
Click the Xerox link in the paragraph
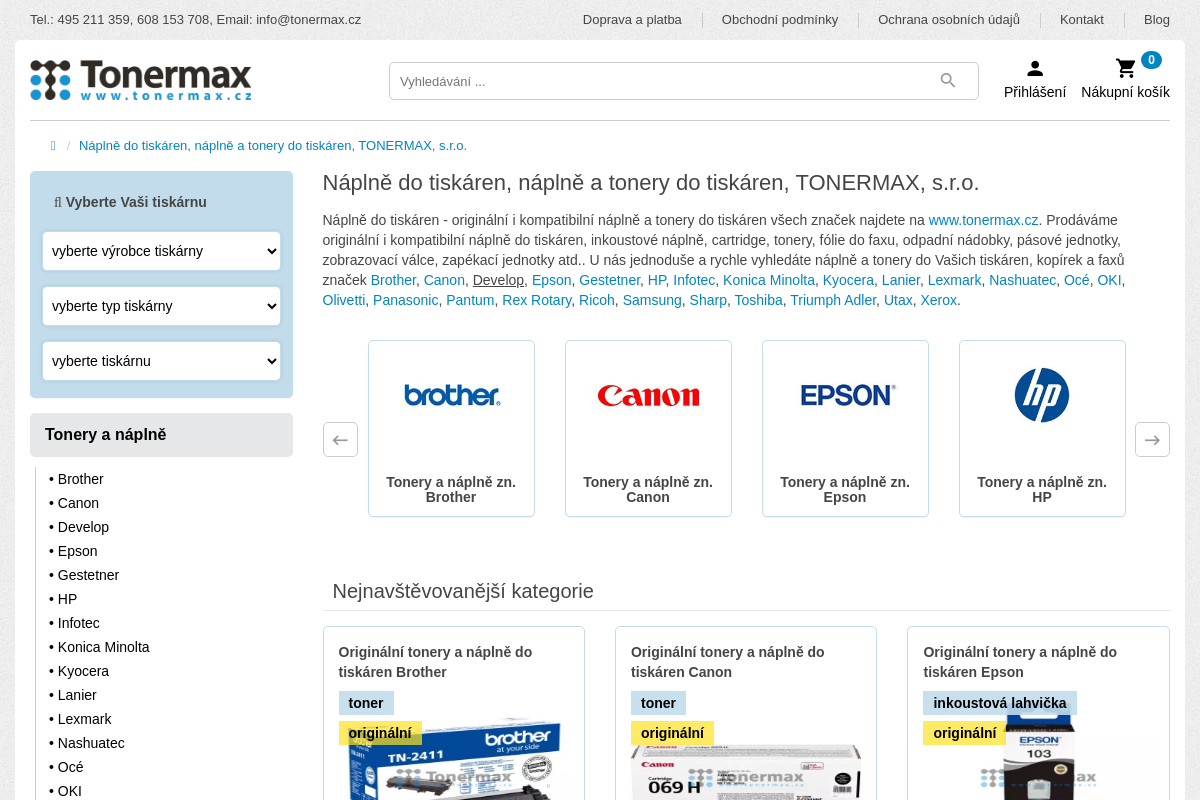[939, 300]
